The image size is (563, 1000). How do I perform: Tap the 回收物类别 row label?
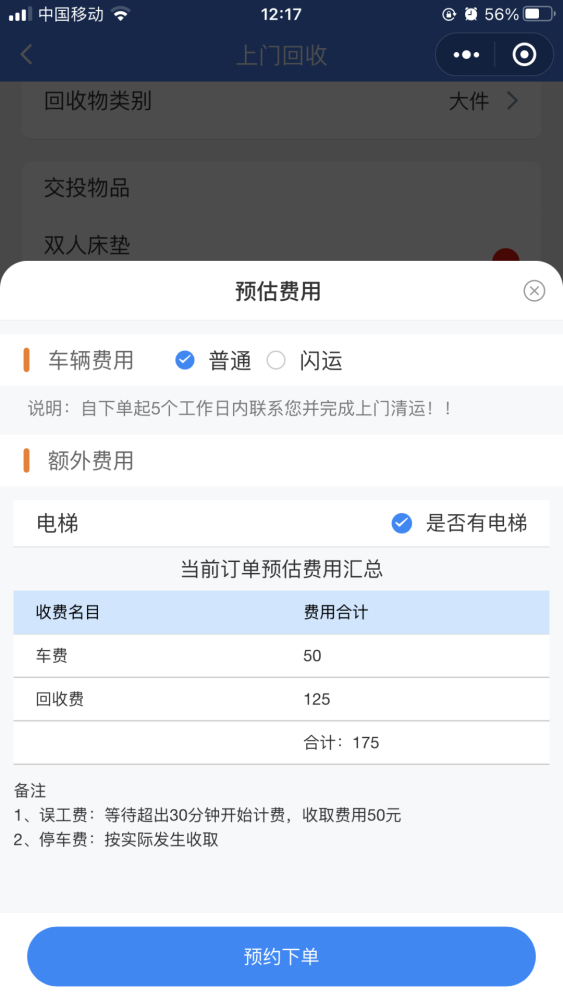pos(98,101)
